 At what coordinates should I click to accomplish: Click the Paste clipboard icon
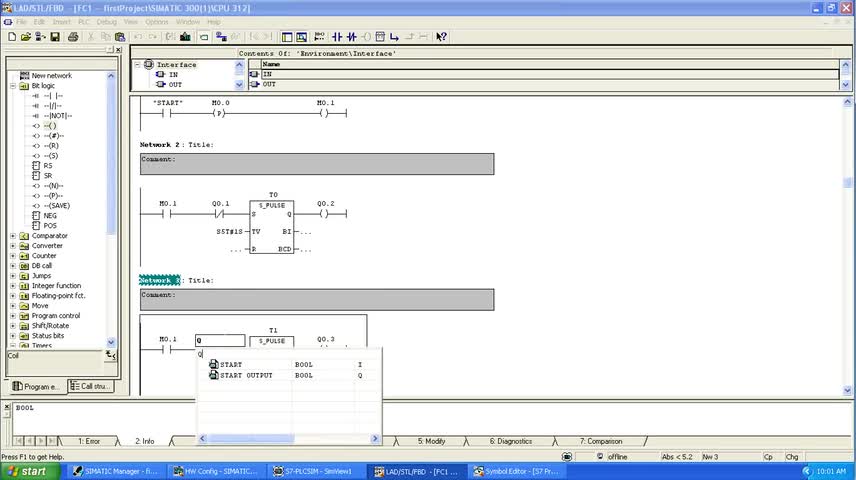120,37
